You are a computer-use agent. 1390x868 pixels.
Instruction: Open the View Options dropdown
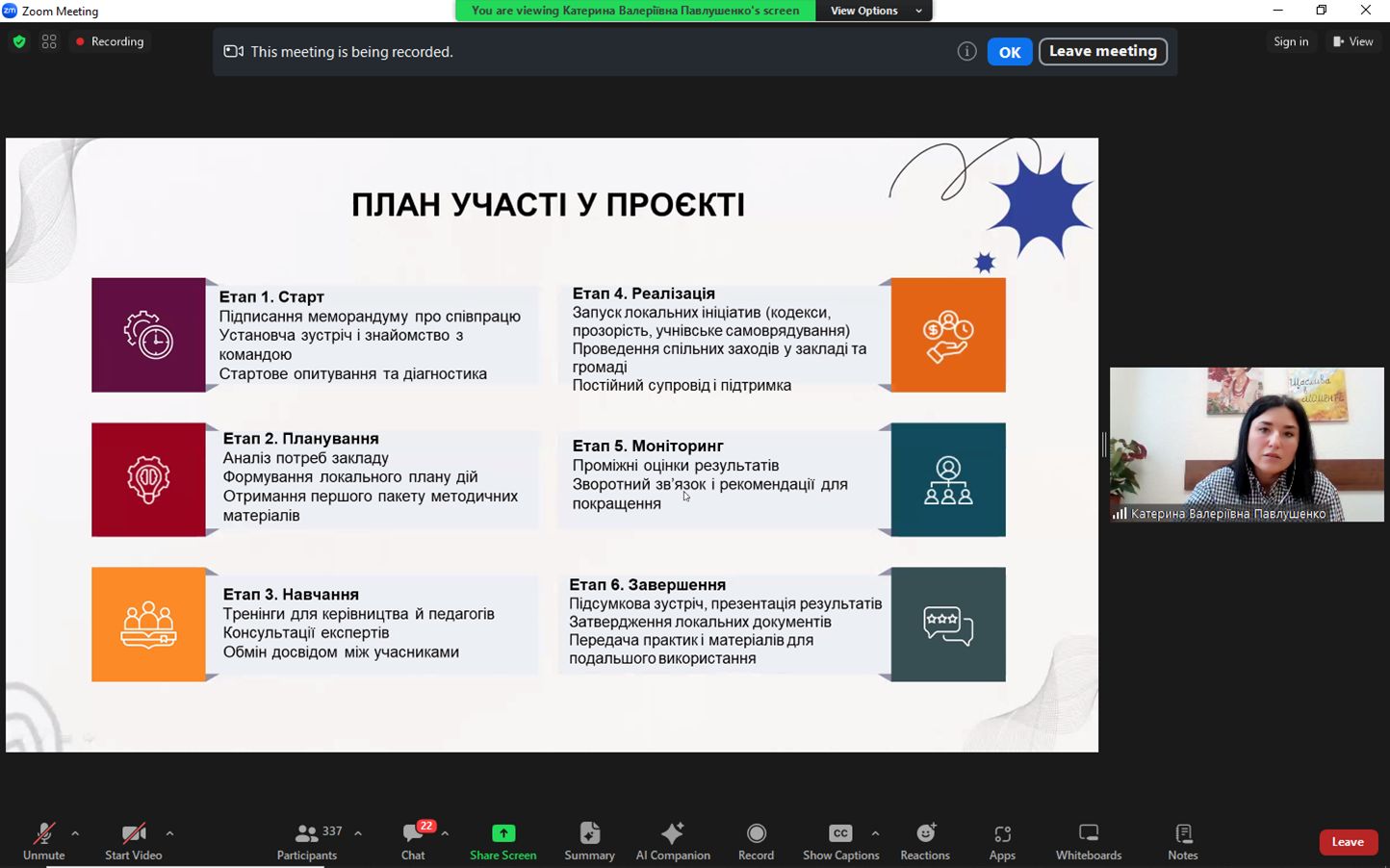click(x=873, y=11)
